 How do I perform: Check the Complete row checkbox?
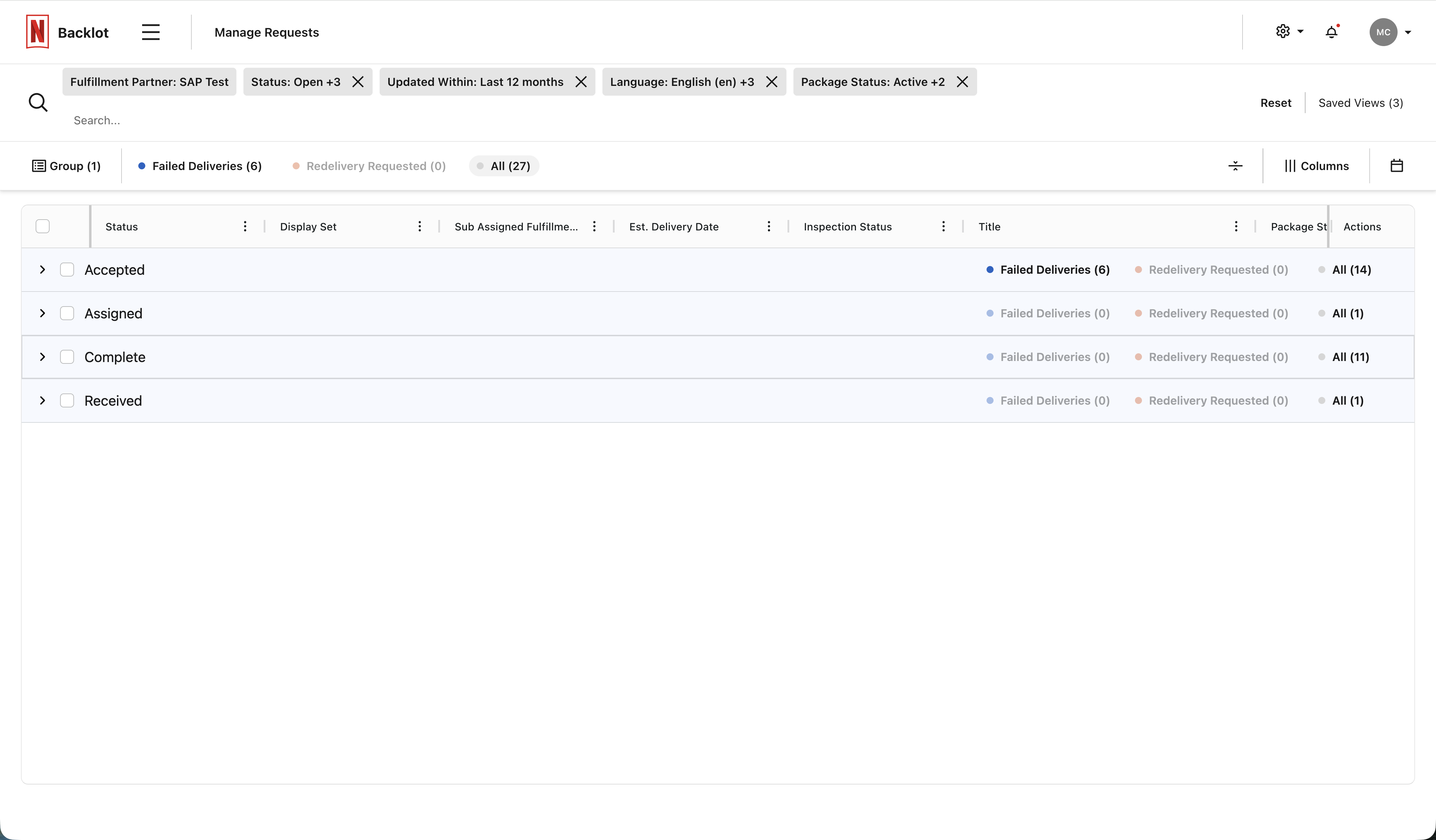pos(67,357)
